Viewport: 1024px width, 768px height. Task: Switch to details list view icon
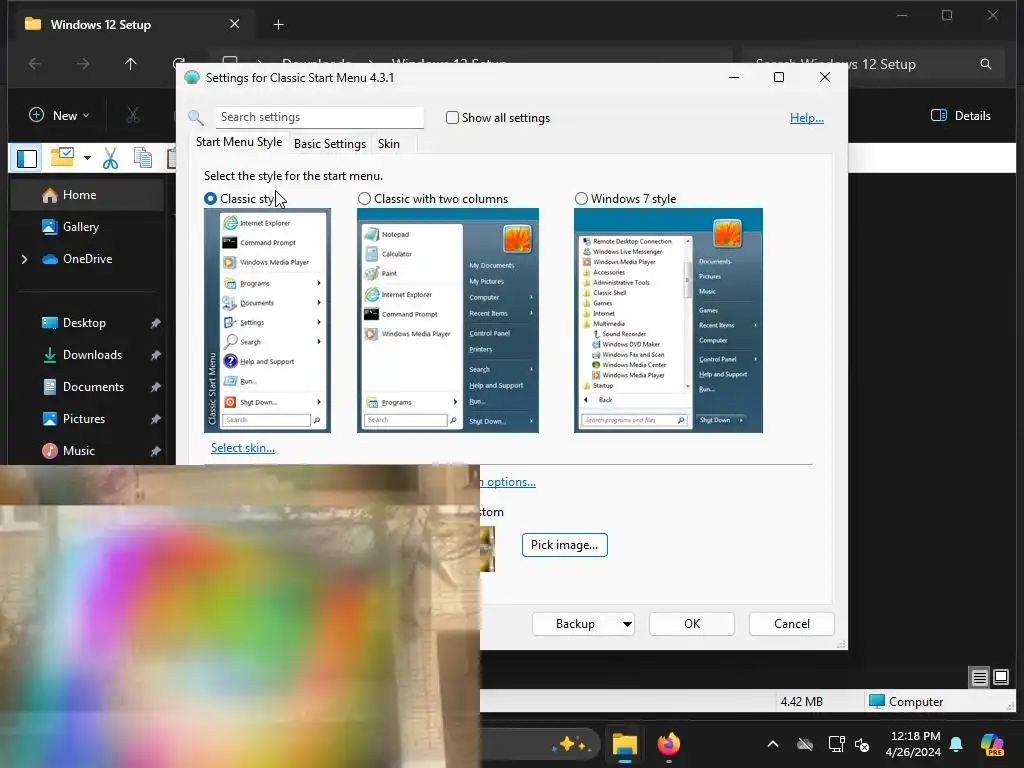click(x=980, y=678)
